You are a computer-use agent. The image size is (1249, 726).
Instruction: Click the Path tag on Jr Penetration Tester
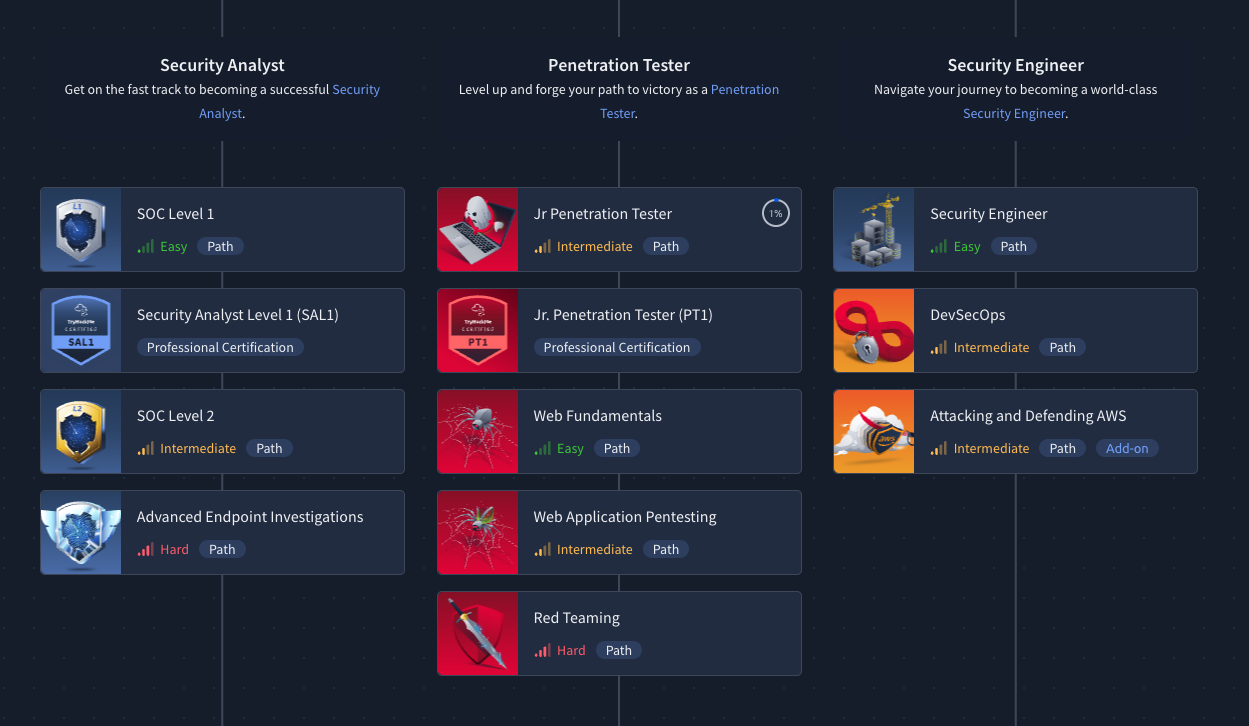pyautogui.click(x=666, y=246)
